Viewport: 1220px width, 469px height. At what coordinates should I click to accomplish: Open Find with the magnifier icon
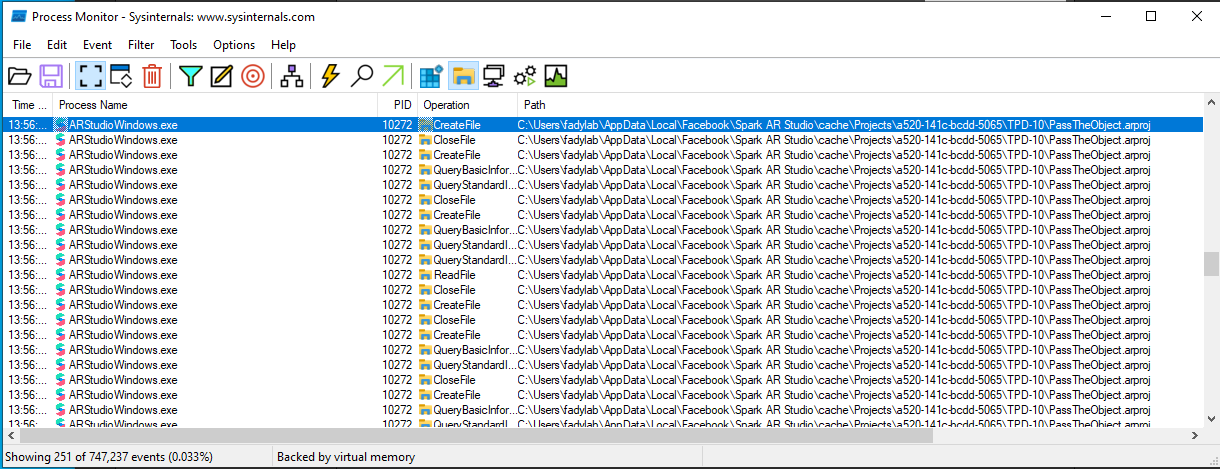pos(361,75)
